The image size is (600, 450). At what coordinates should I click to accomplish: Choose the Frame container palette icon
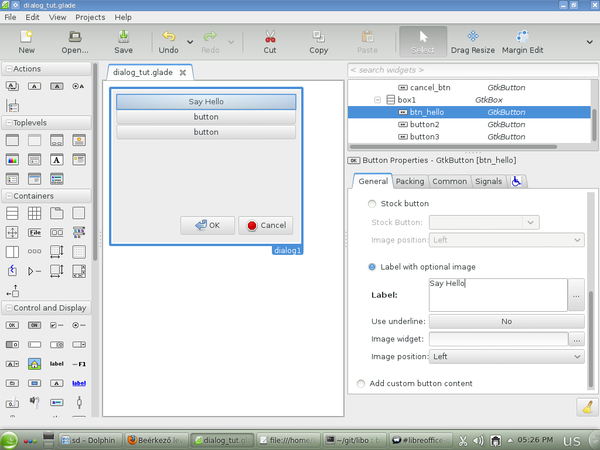79,213
